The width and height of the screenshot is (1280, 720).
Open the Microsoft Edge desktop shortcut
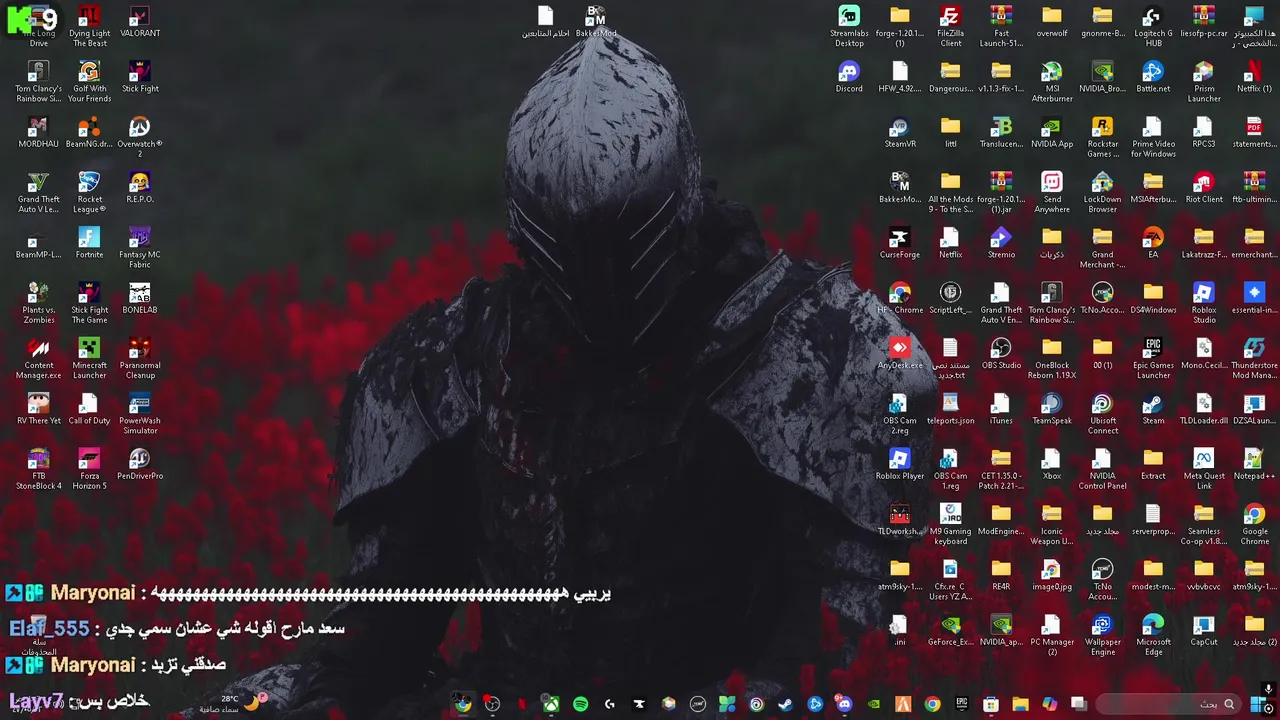[x=1153, y=636]
